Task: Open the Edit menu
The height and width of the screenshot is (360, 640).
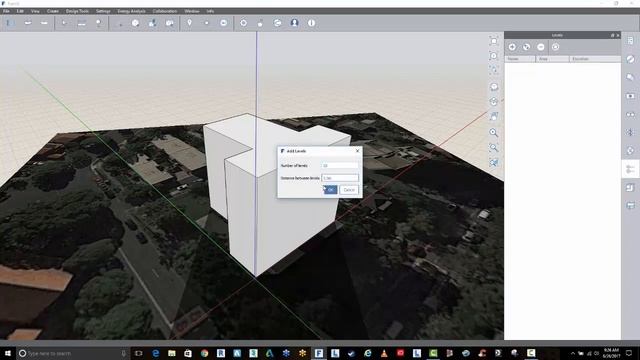Action: (x=20, y=11)
